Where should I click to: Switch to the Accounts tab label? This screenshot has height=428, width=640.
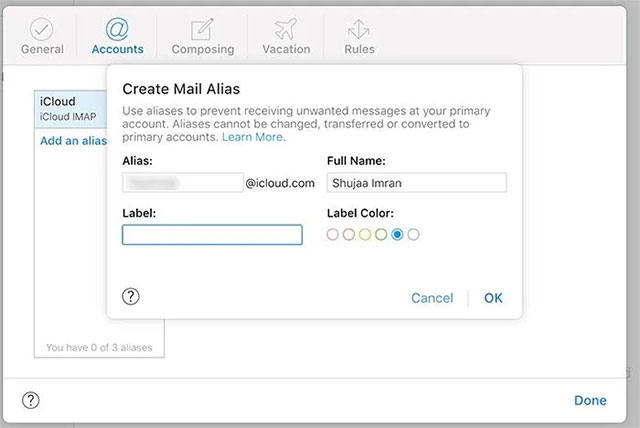tap(118, 49)
